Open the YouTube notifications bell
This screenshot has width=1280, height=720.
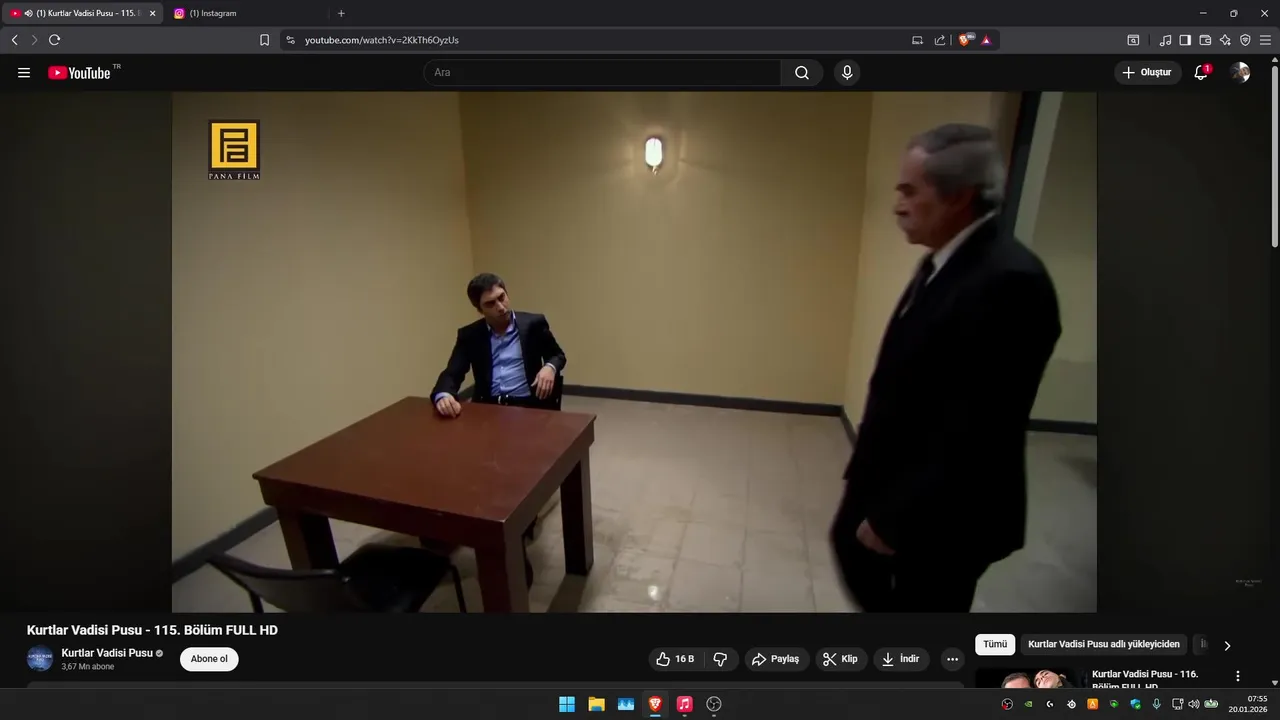pos(1201,73)
